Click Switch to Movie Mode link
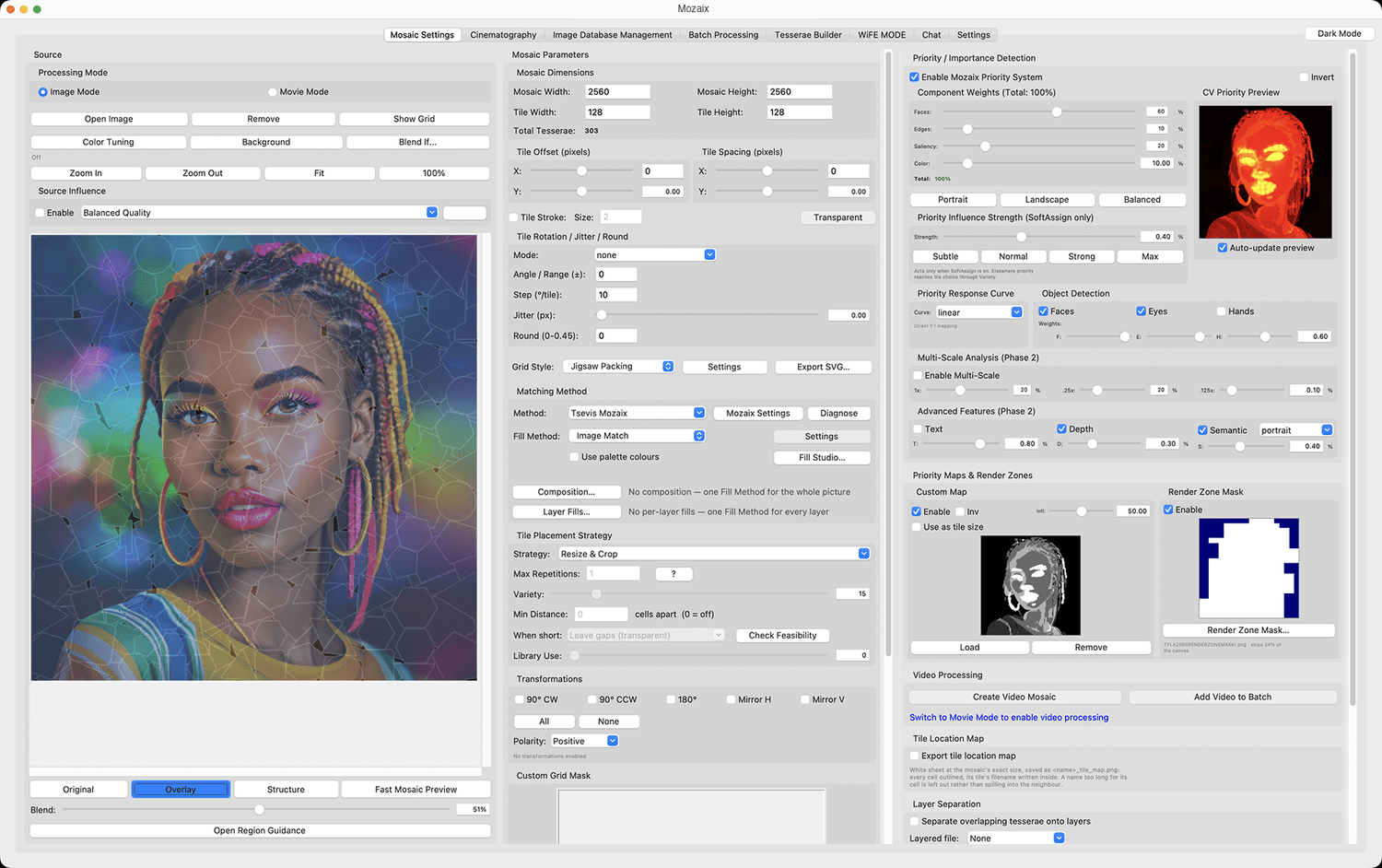 click(1009, 718)
